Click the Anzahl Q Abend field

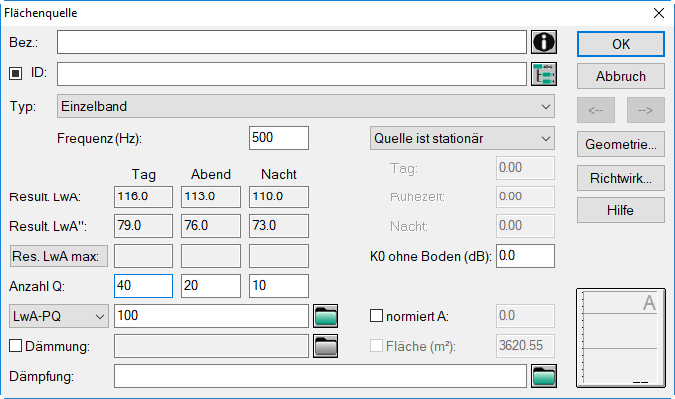pos(211,286)
